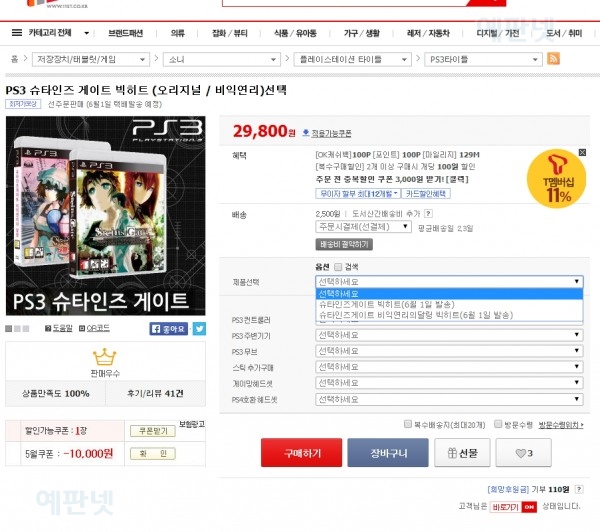Click the gift (선물) button
Image resolution: width=600 pixels, height=532 pixels.
pyautogui.click(x=461, y=453)
